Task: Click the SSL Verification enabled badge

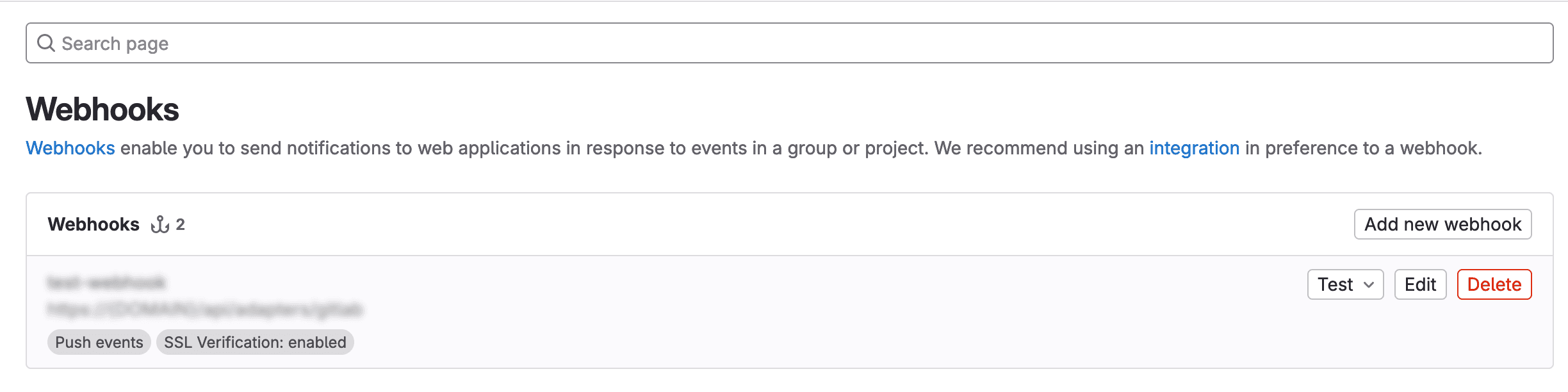Action: tap(255, 341)
